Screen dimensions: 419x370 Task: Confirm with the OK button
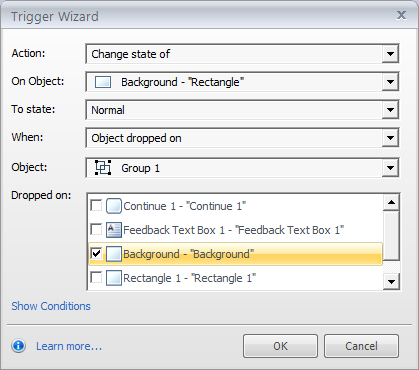point(280,346)
